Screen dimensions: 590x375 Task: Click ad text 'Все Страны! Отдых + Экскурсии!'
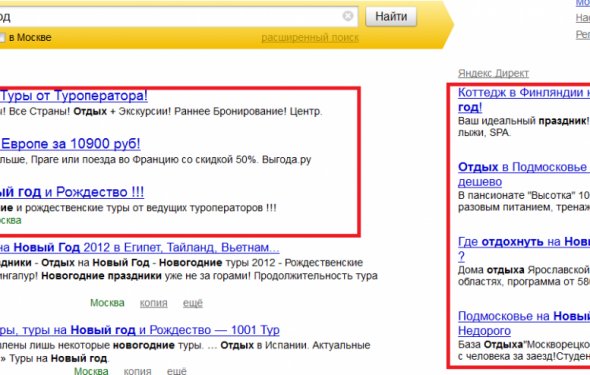pyautogui.click(x=90, y=111)
